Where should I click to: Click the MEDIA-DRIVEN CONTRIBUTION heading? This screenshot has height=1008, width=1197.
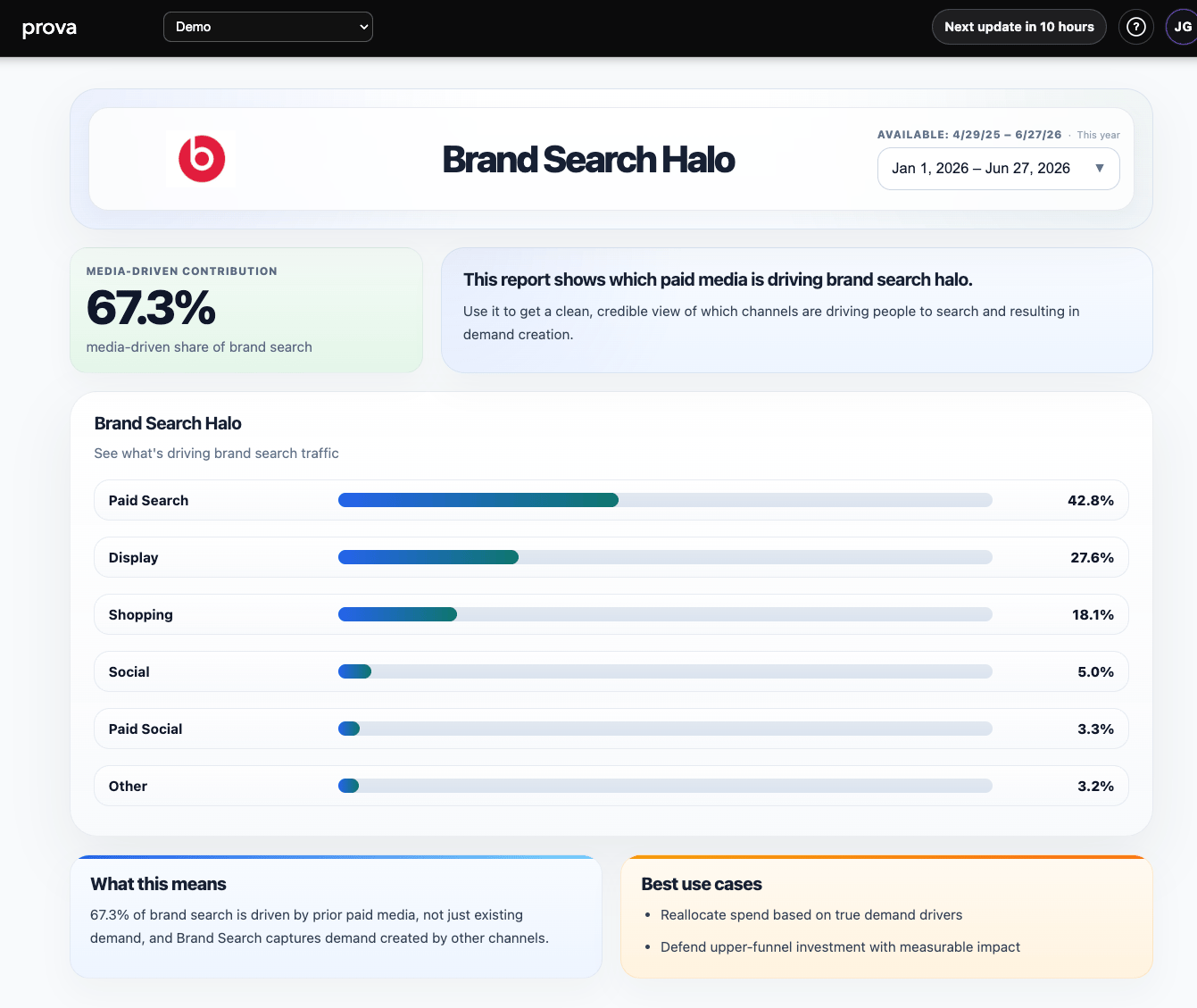pyautogui.click(x=181, y=271)
